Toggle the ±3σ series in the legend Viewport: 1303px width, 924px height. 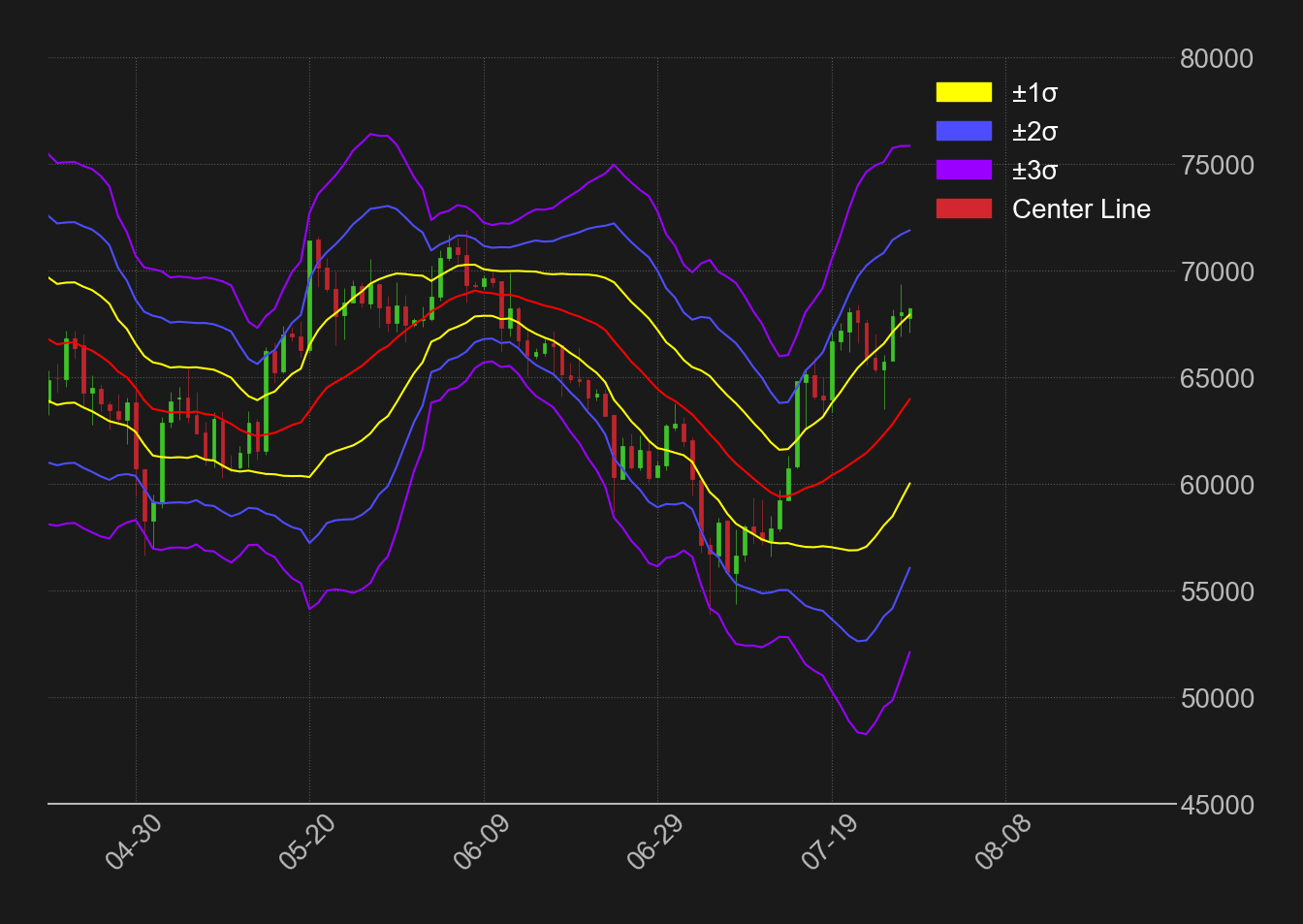click(x=1036, y=170)
